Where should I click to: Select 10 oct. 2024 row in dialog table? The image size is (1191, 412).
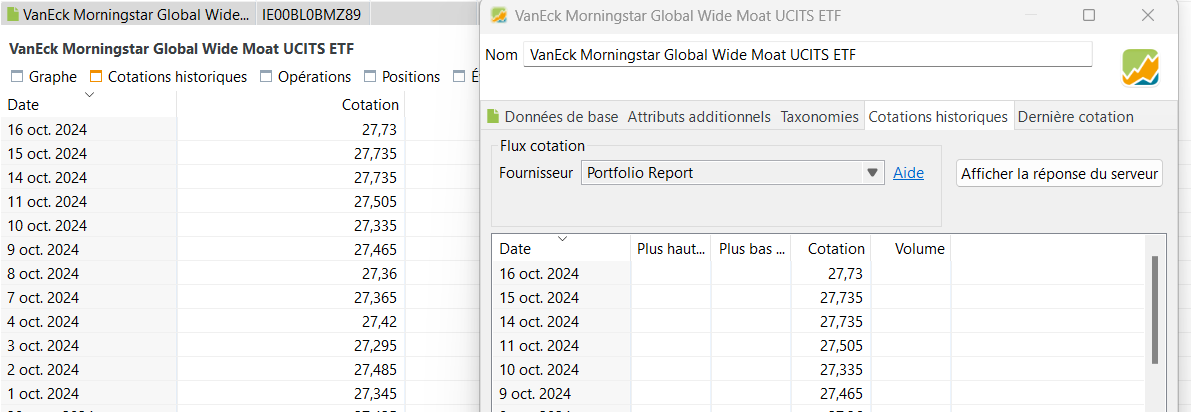point(818,370)
